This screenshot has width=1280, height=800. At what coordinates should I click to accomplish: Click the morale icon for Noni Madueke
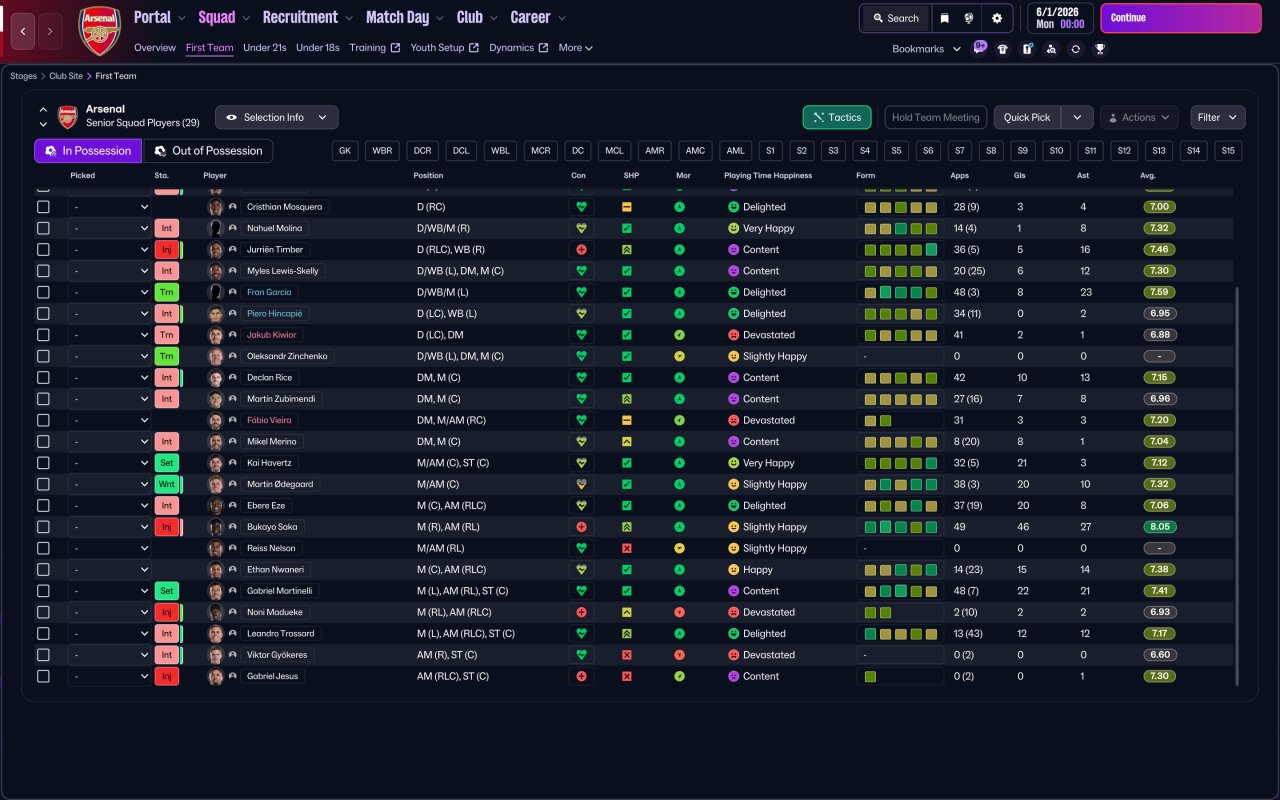tap(680, 612)
